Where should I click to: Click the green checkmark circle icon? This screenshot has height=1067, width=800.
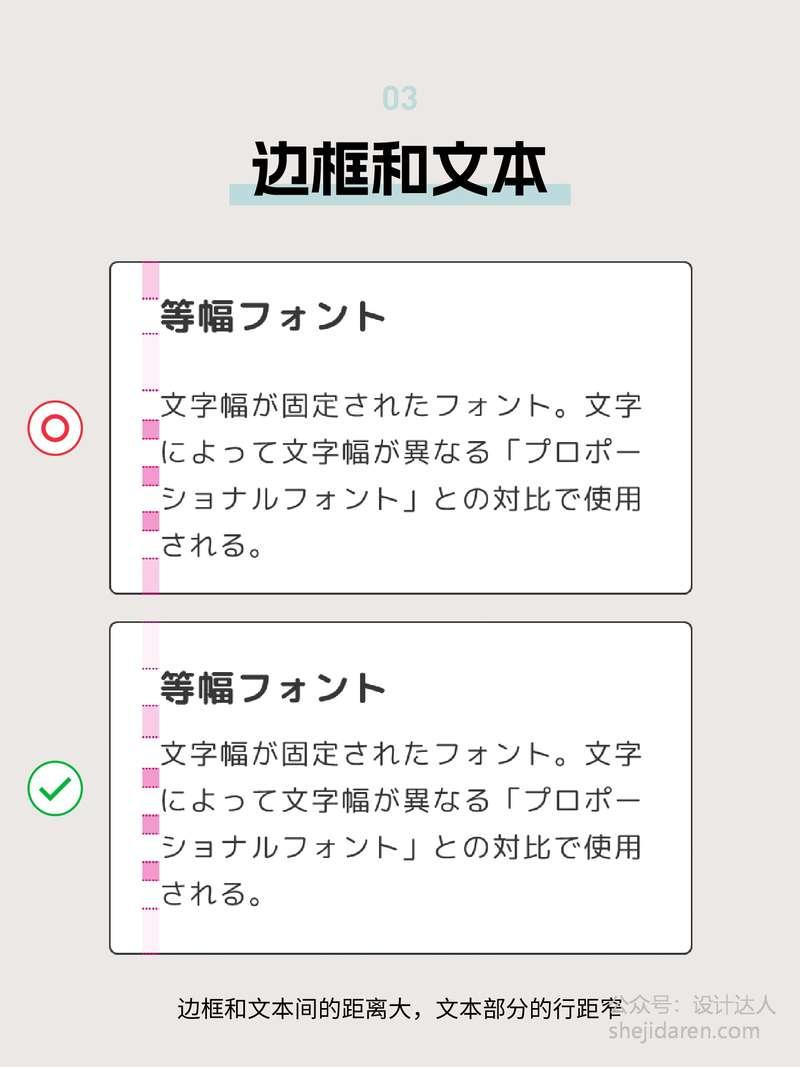coord(55,788)
